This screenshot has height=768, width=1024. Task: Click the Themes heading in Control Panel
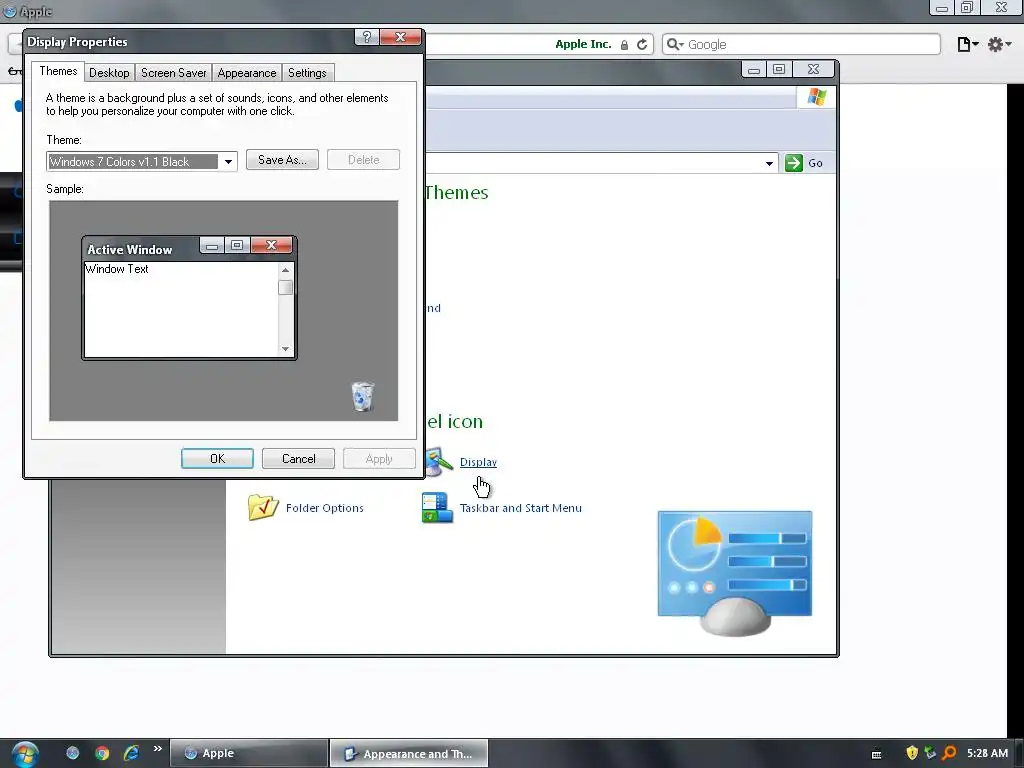456,193
